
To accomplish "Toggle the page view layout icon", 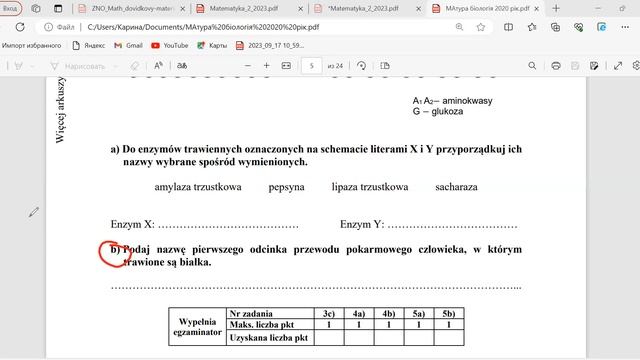I will click(x=385, y=66).
